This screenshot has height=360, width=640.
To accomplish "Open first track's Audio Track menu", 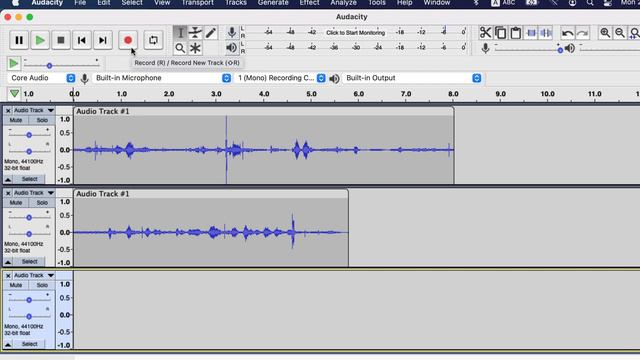I will pos(34,111).
